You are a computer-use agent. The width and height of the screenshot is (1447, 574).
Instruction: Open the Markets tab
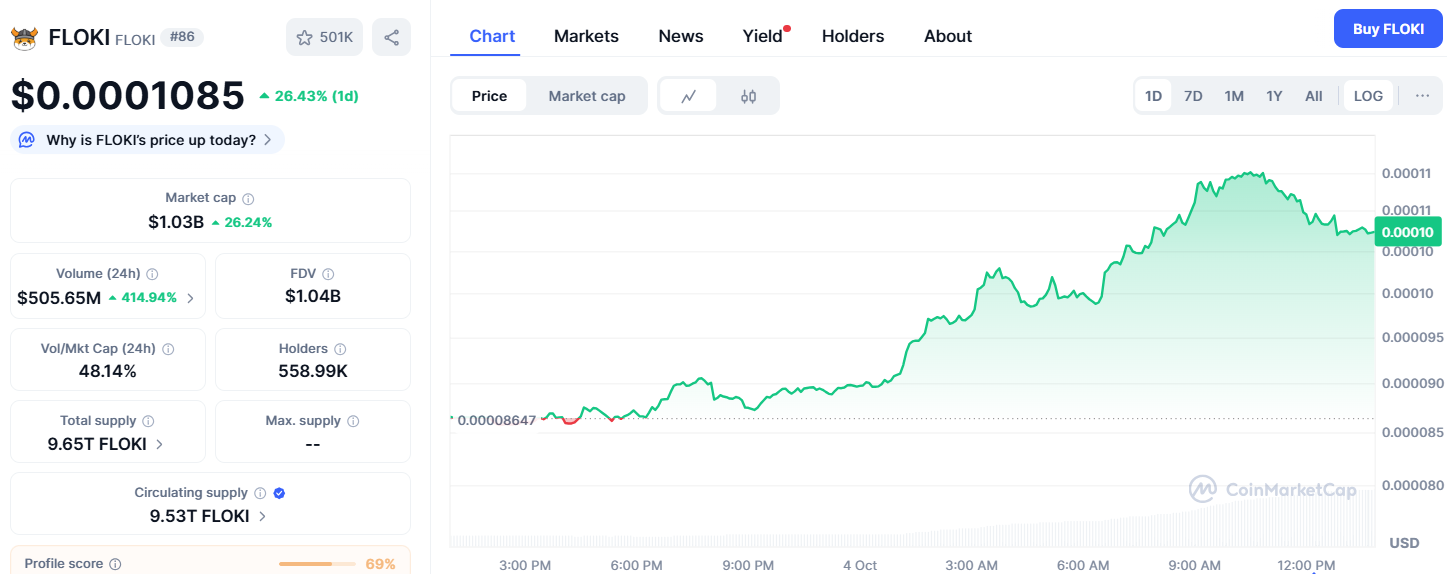tap(586, 36)
